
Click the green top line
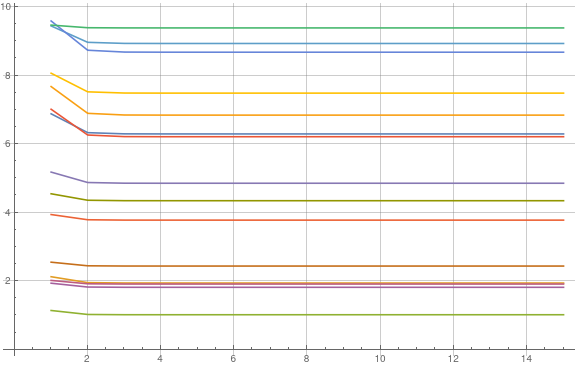pyautogui.click(x=307, y=28)
